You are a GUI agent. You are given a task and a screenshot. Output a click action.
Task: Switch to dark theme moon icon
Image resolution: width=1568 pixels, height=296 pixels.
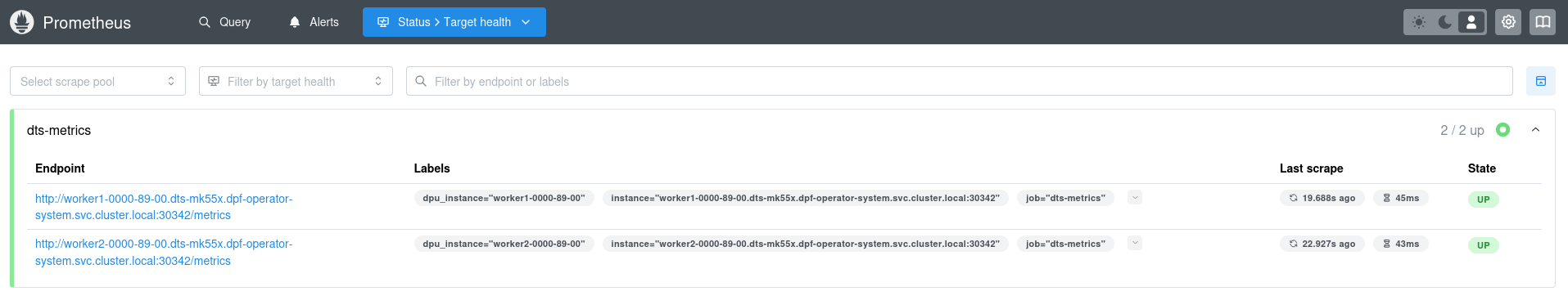(1445, 22)
